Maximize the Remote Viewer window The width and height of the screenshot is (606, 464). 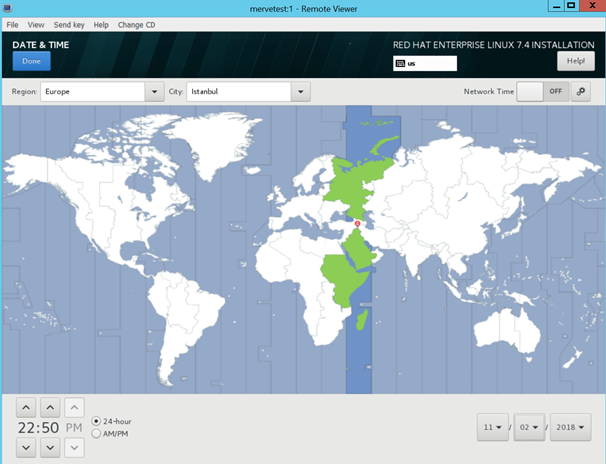[x=571, y=6]
